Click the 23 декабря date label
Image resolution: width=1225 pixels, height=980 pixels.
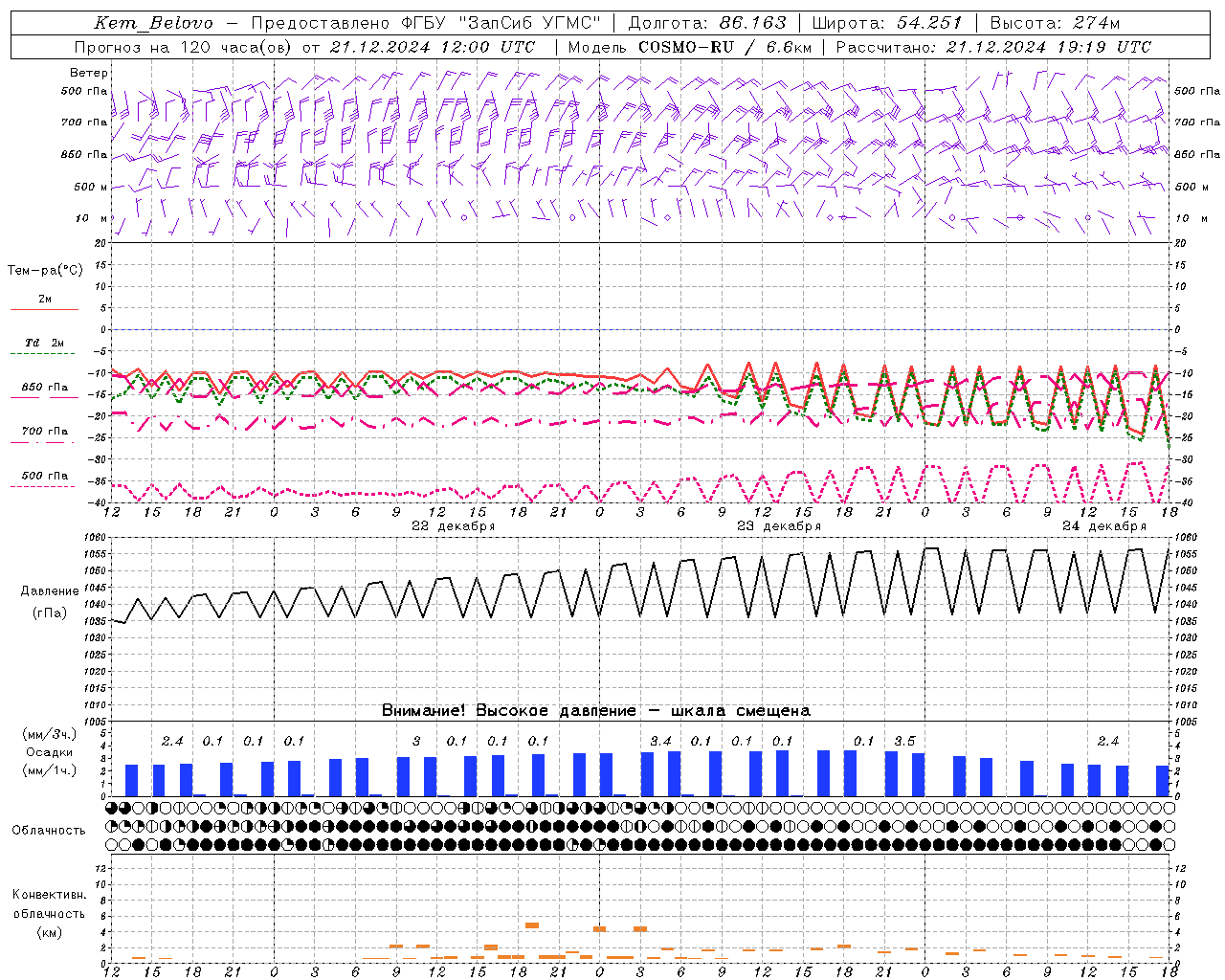[778, 526]
